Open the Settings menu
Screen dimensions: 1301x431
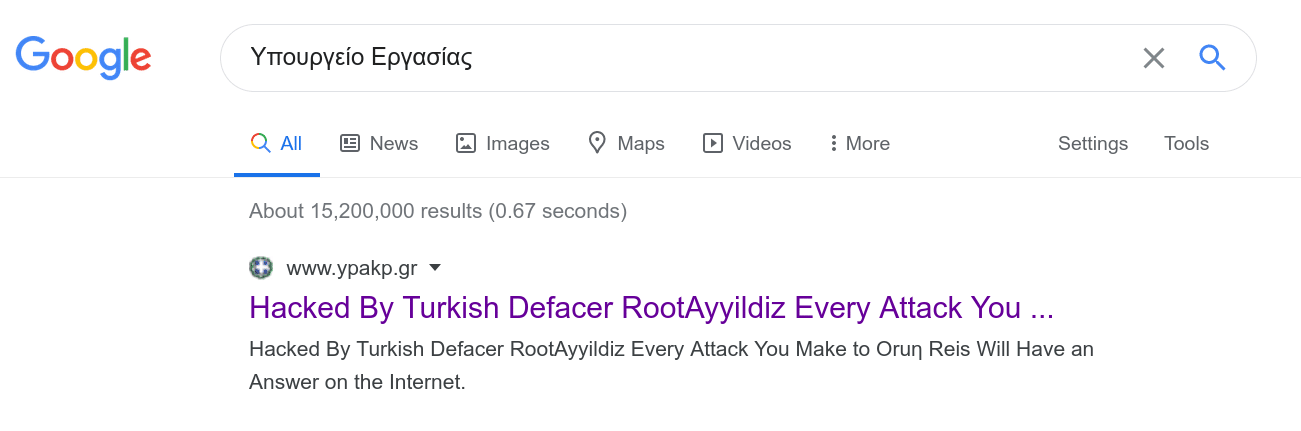coord(1093,143)
